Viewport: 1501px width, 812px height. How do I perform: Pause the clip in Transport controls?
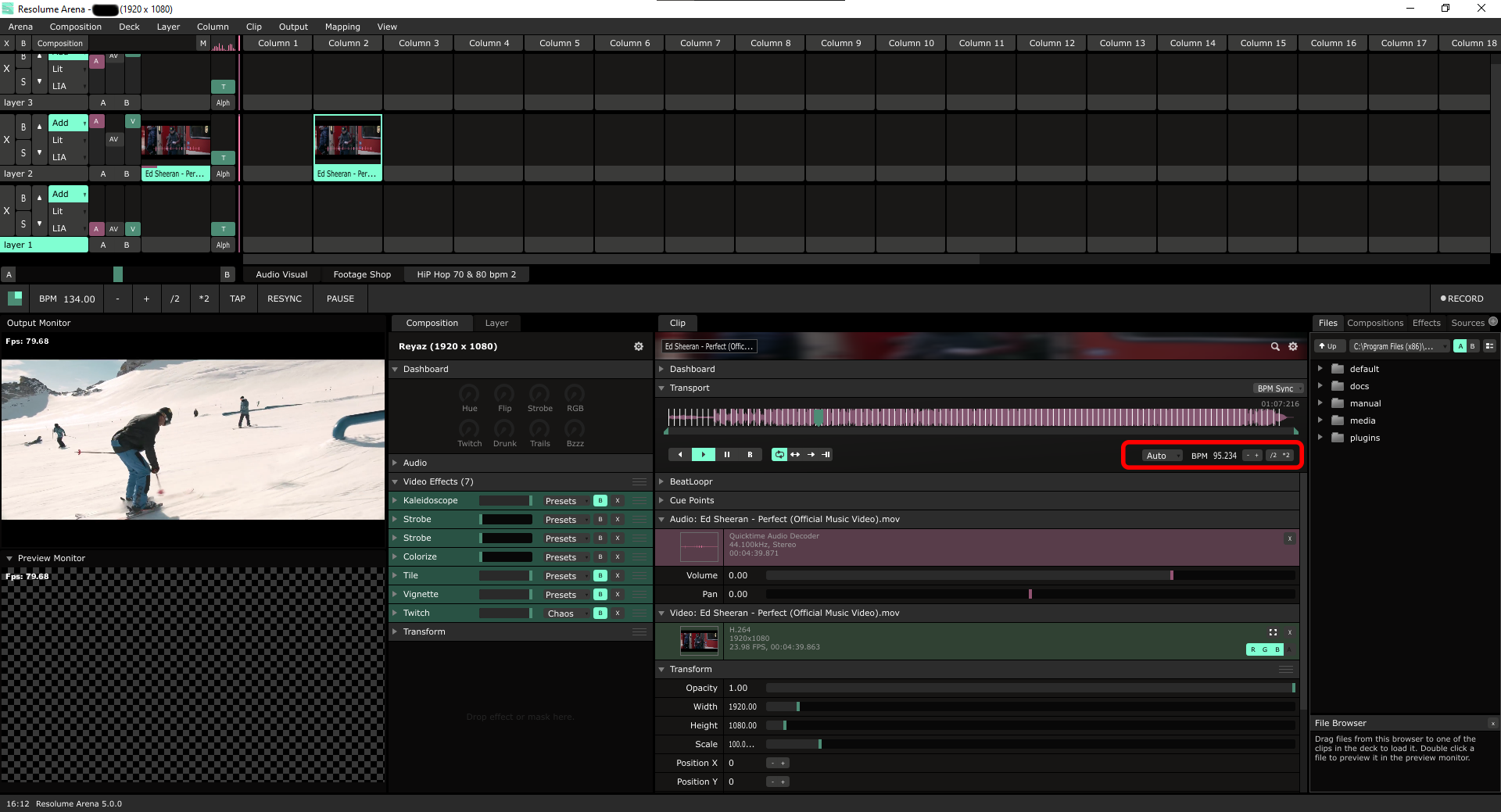pyautogui.click(x=726, y=455)
